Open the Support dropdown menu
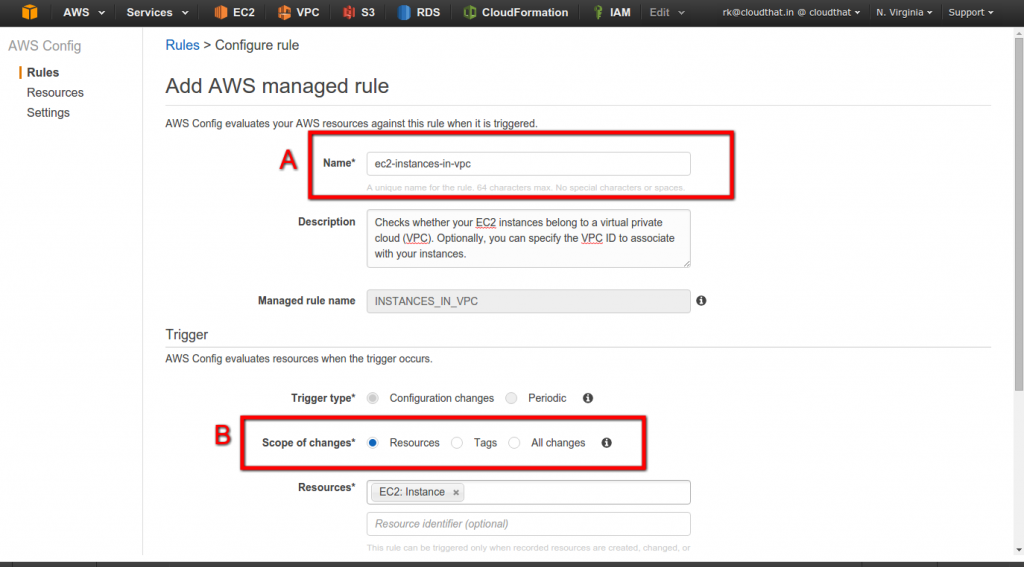The width and height of the screenshot is (1024, 567). click(x=970, y=12)
